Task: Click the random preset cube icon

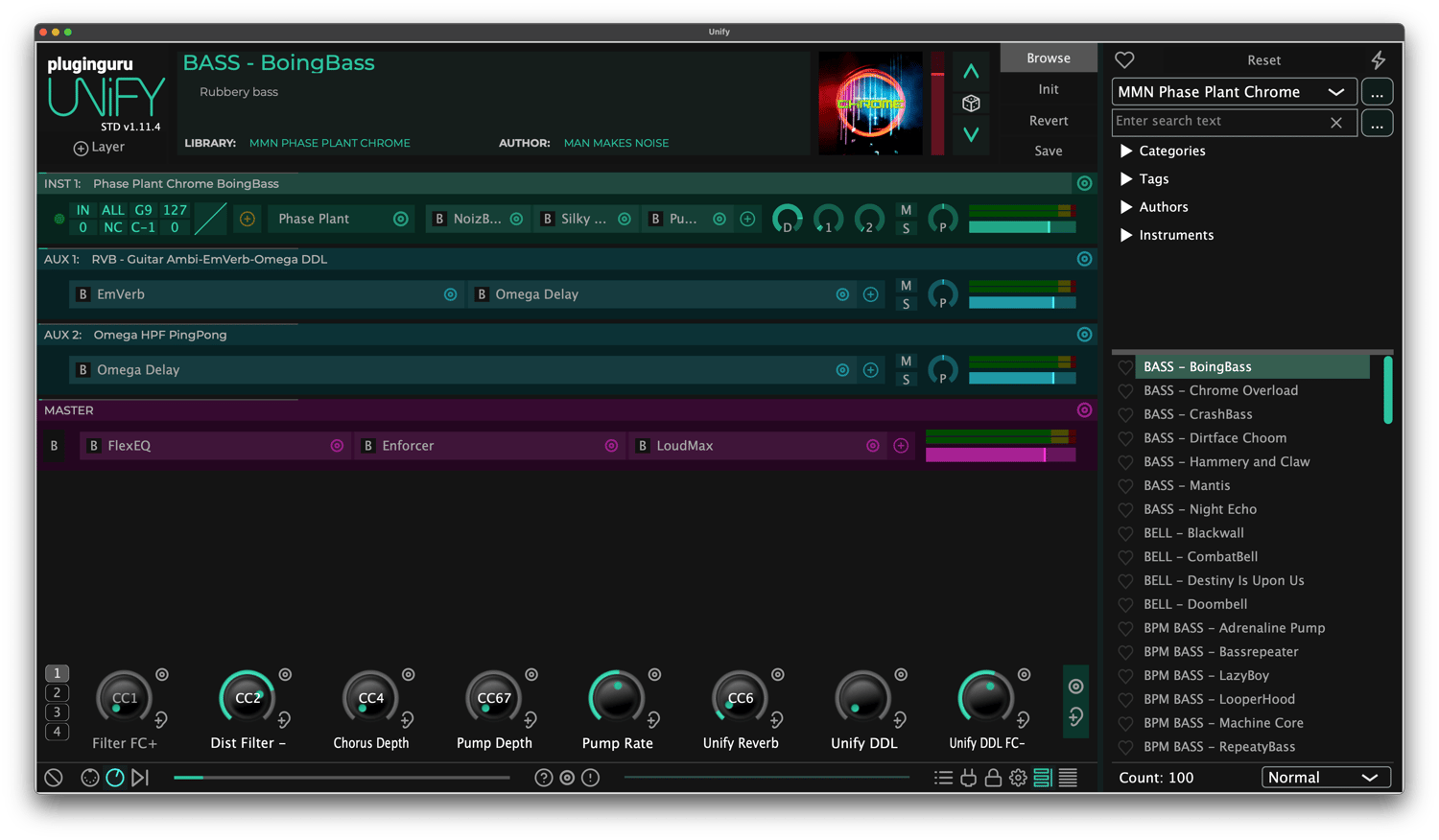Action: point(971,104)
